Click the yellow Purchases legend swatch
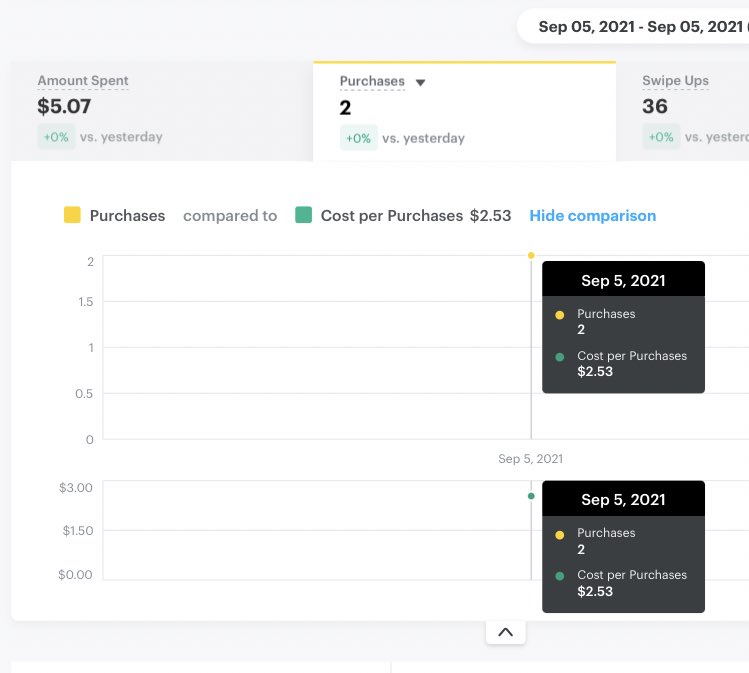This screenshot has height=673, width=749. click(x=72, y=215)
